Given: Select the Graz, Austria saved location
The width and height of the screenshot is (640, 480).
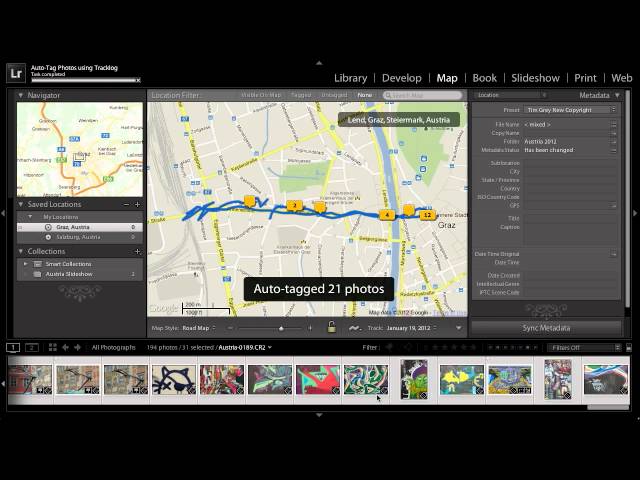Looking at the screenshot, I should pos(80,227).
